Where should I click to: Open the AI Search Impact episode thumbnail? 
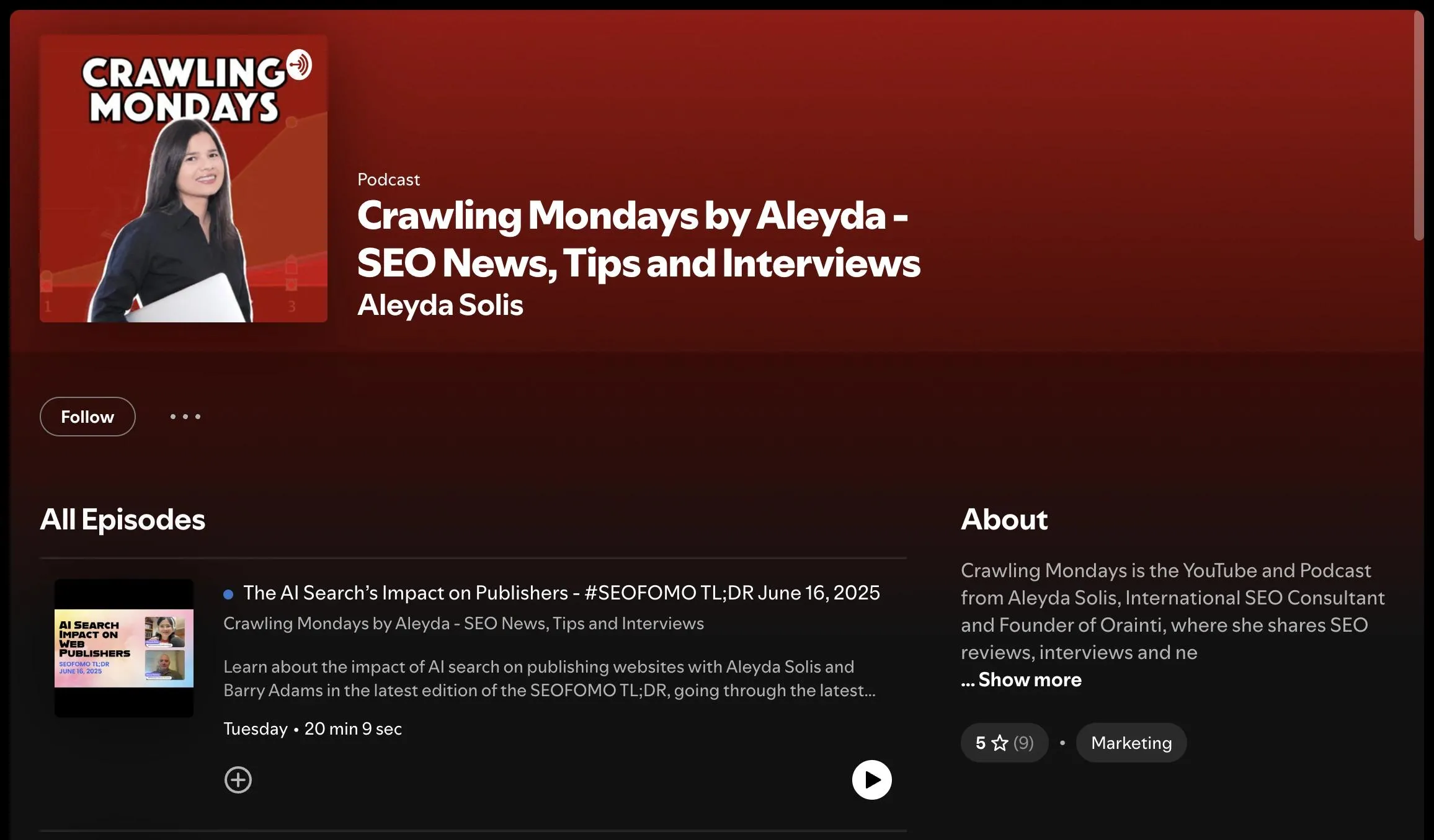[124, 648]
